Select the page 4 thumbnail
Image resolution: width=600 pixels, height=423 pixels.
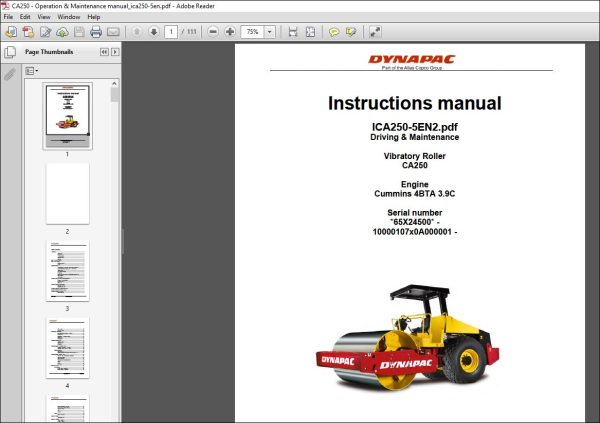68,348
